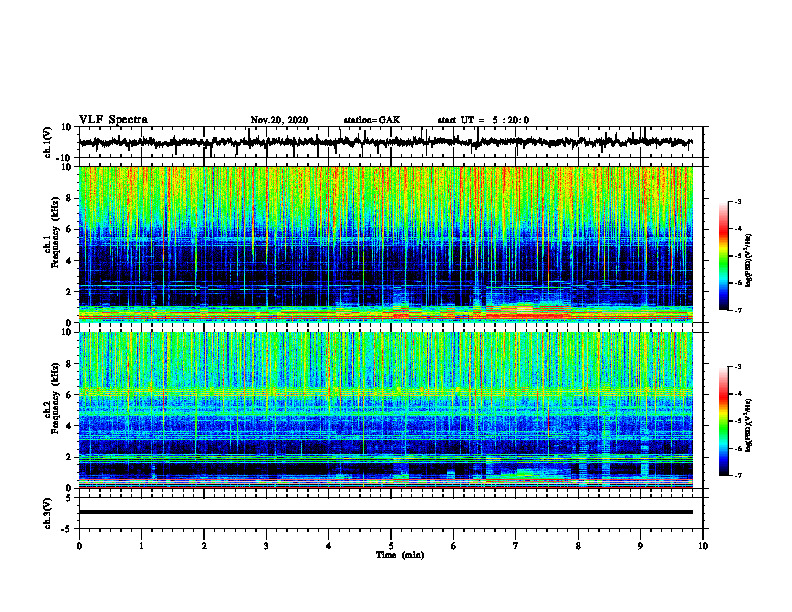Click the "station=GAK" header label
The width and height of the screenshot is (792, 612).
[372, 120]
